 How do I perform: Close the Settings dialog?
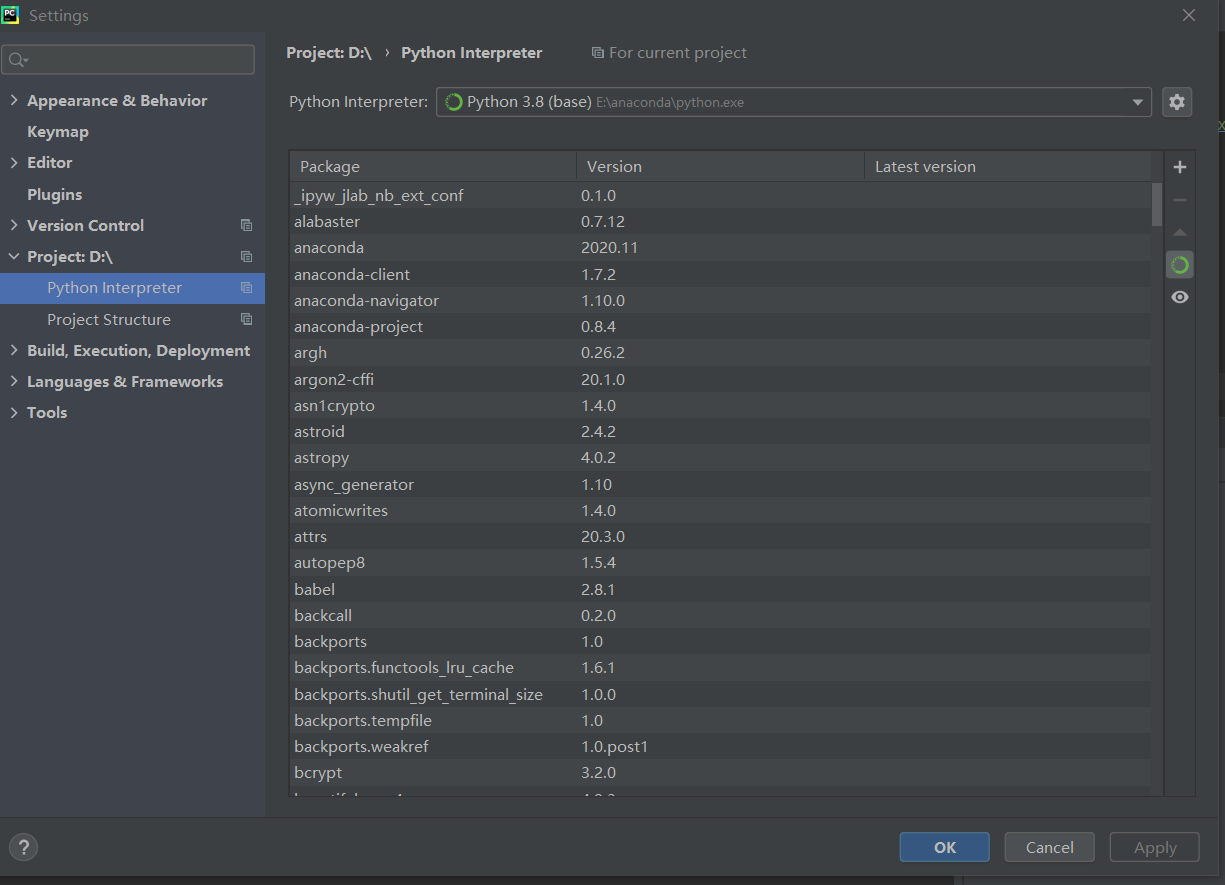coord(1189,15)
